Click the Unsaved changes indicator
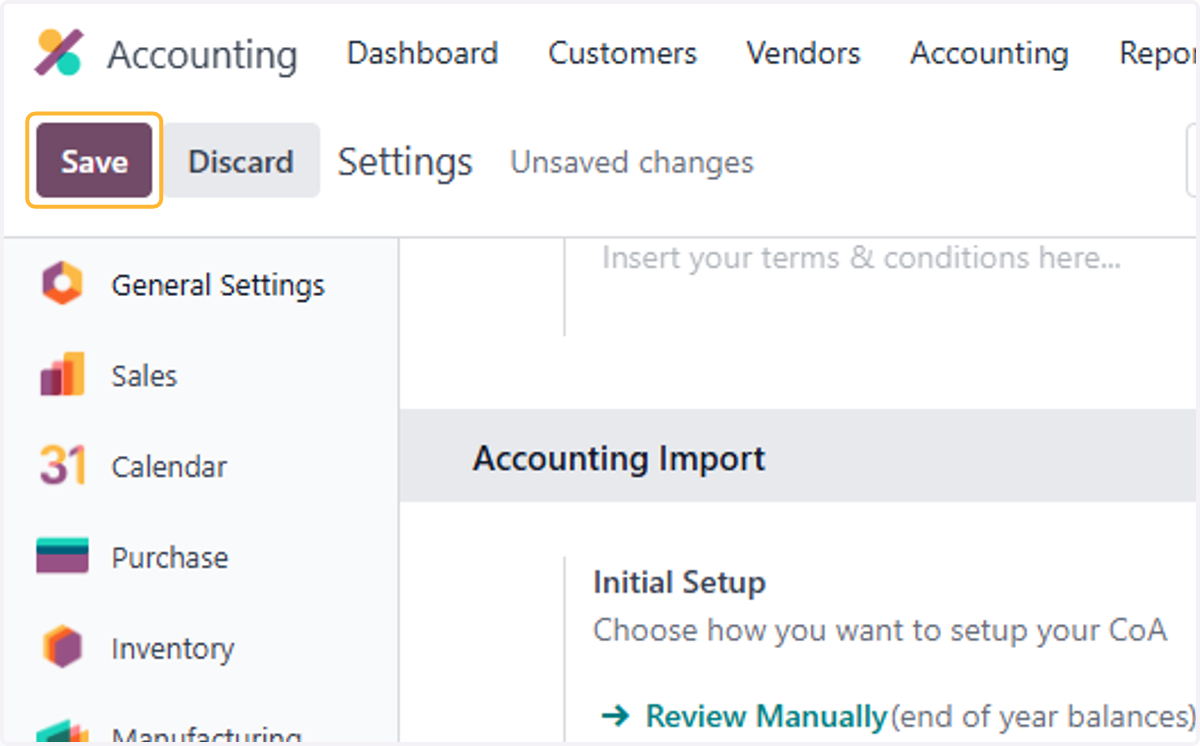This screenshot has height=746, width=1200. click(x=632, y=162)
